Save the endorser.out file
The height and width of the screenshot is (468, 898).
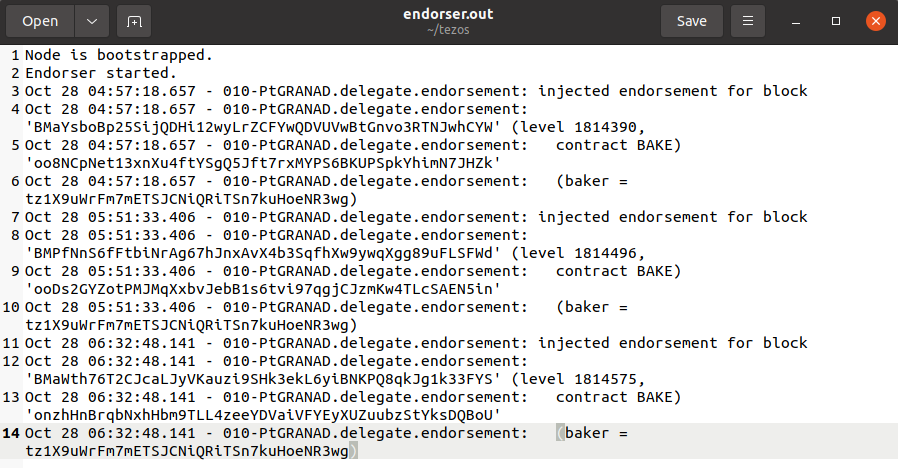692,21
